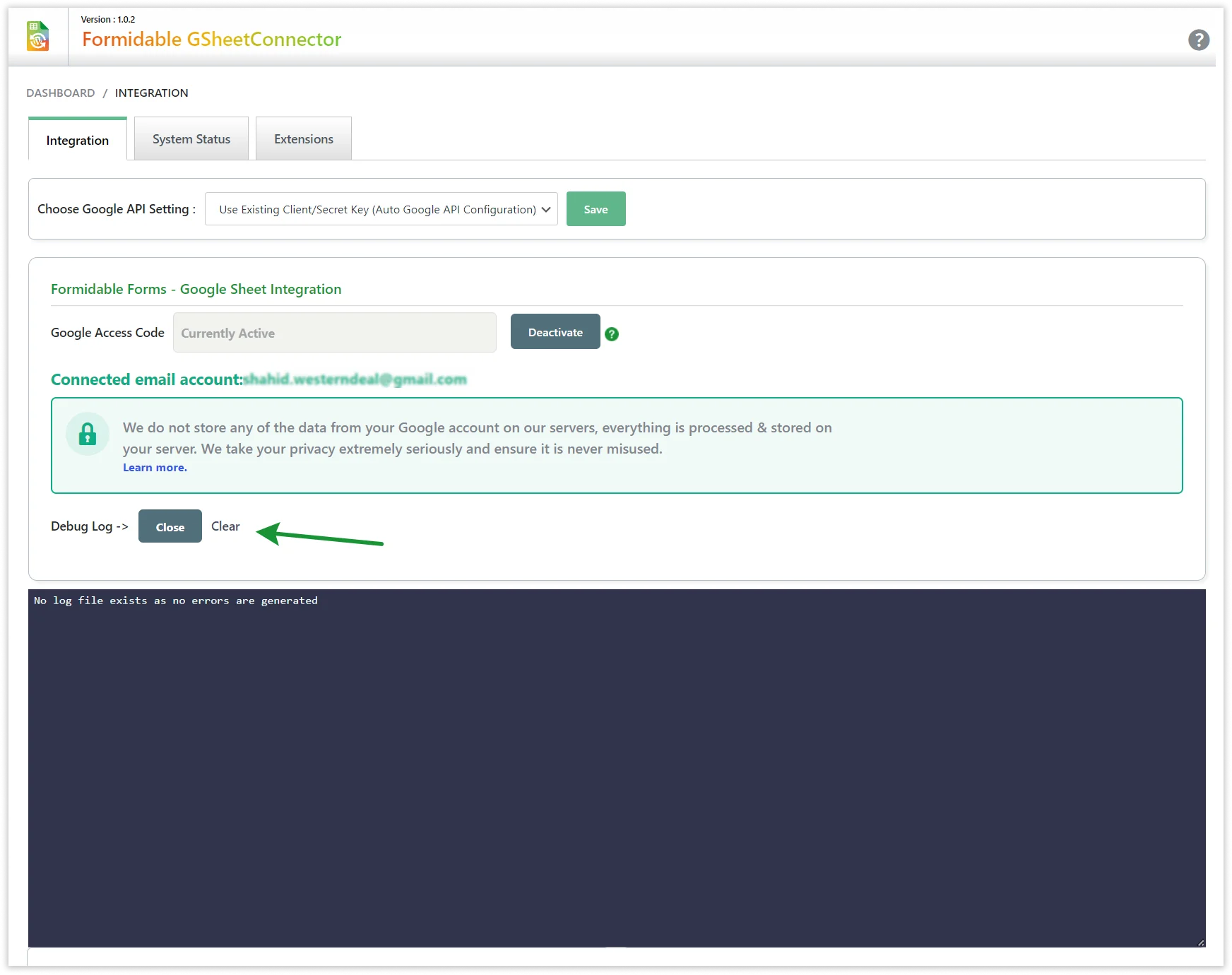1232x975 pixels.
Task: Go to the DASHBOARD breadcrumb link
Action: tap(61, 93)
